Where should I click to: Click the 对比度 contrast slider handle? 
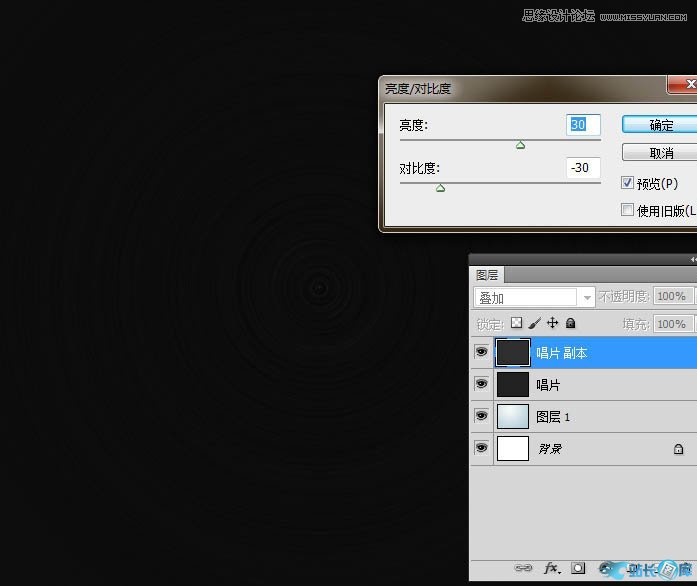[x=440, y=188]
